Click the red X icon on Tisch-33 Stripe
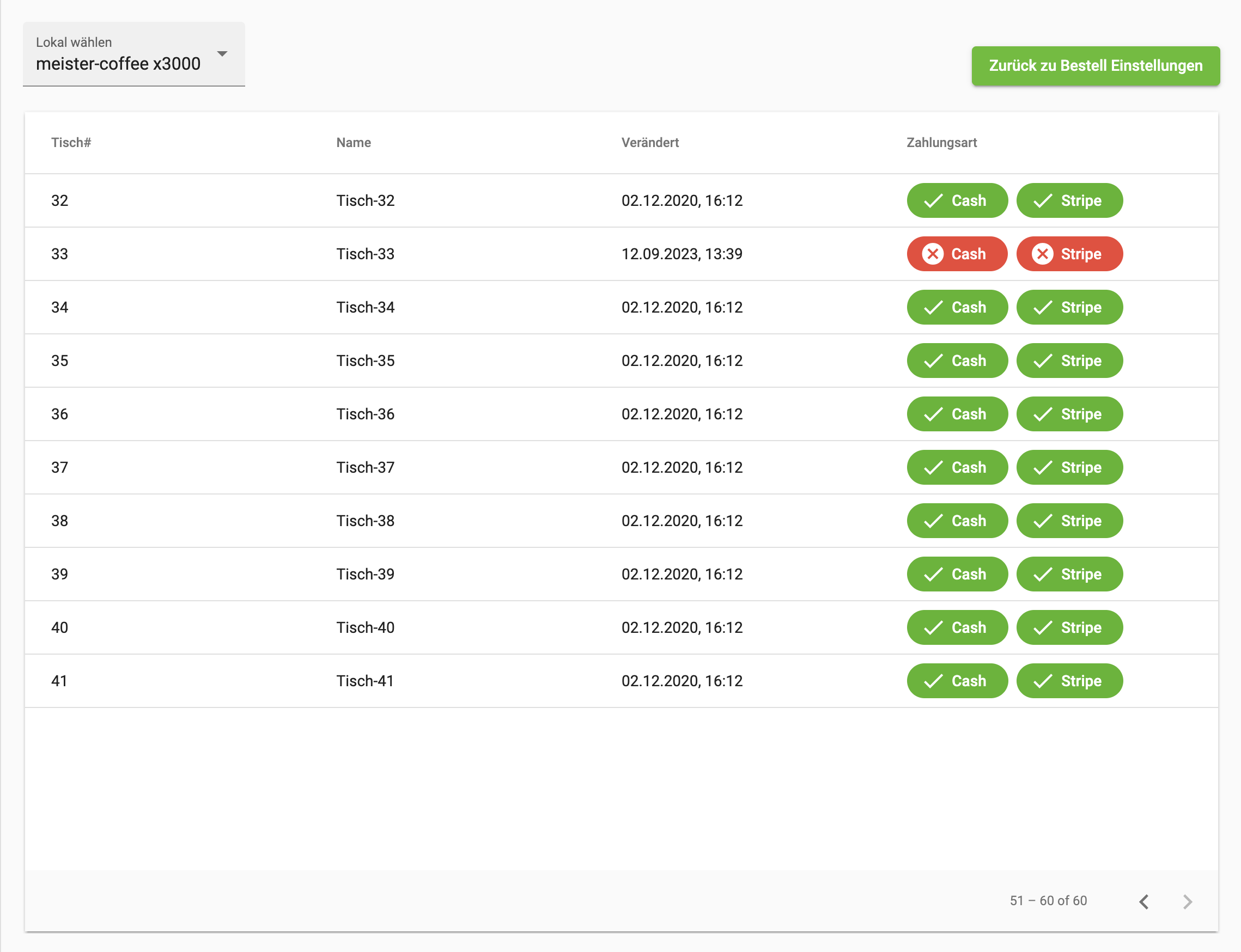 [1044, 254]
